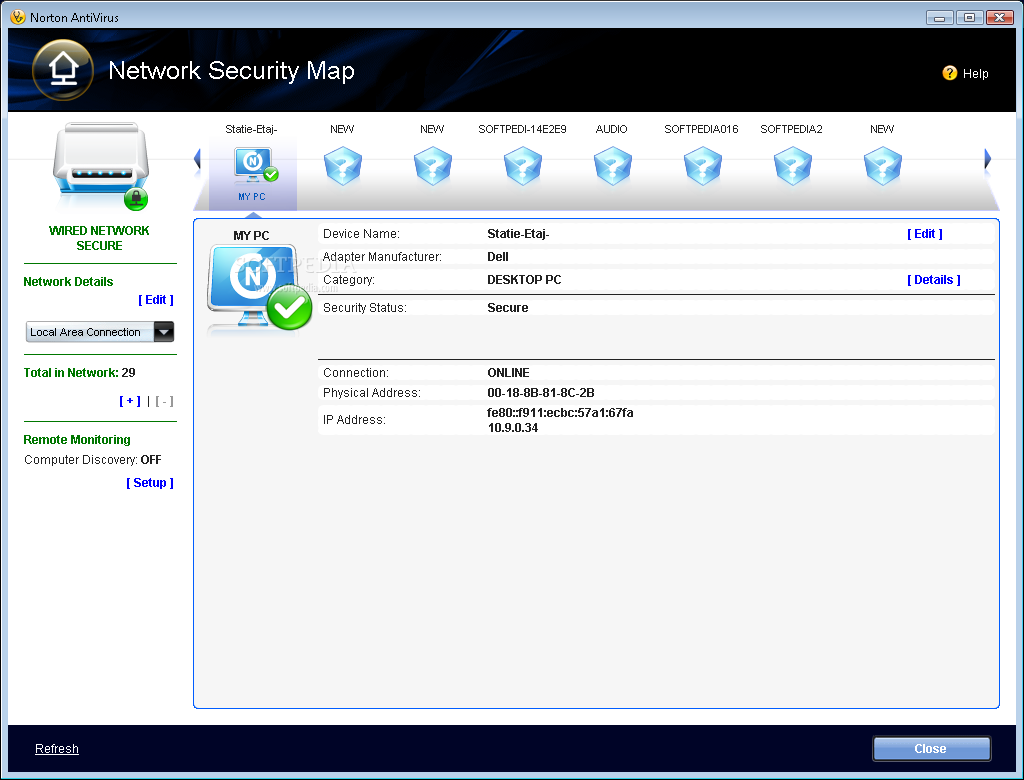Click the Connection value ONLINE
1024x780 pixels.
(508, 373)
